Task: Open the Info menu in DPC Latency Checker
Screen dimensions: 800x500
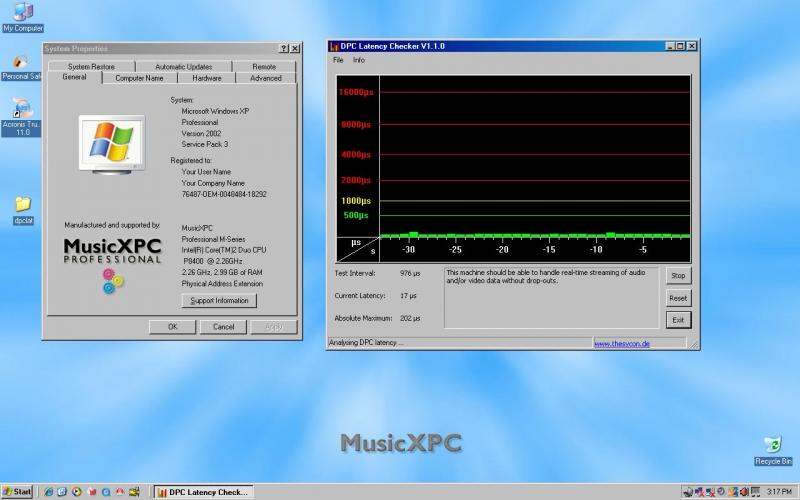Action: [359, 60]
